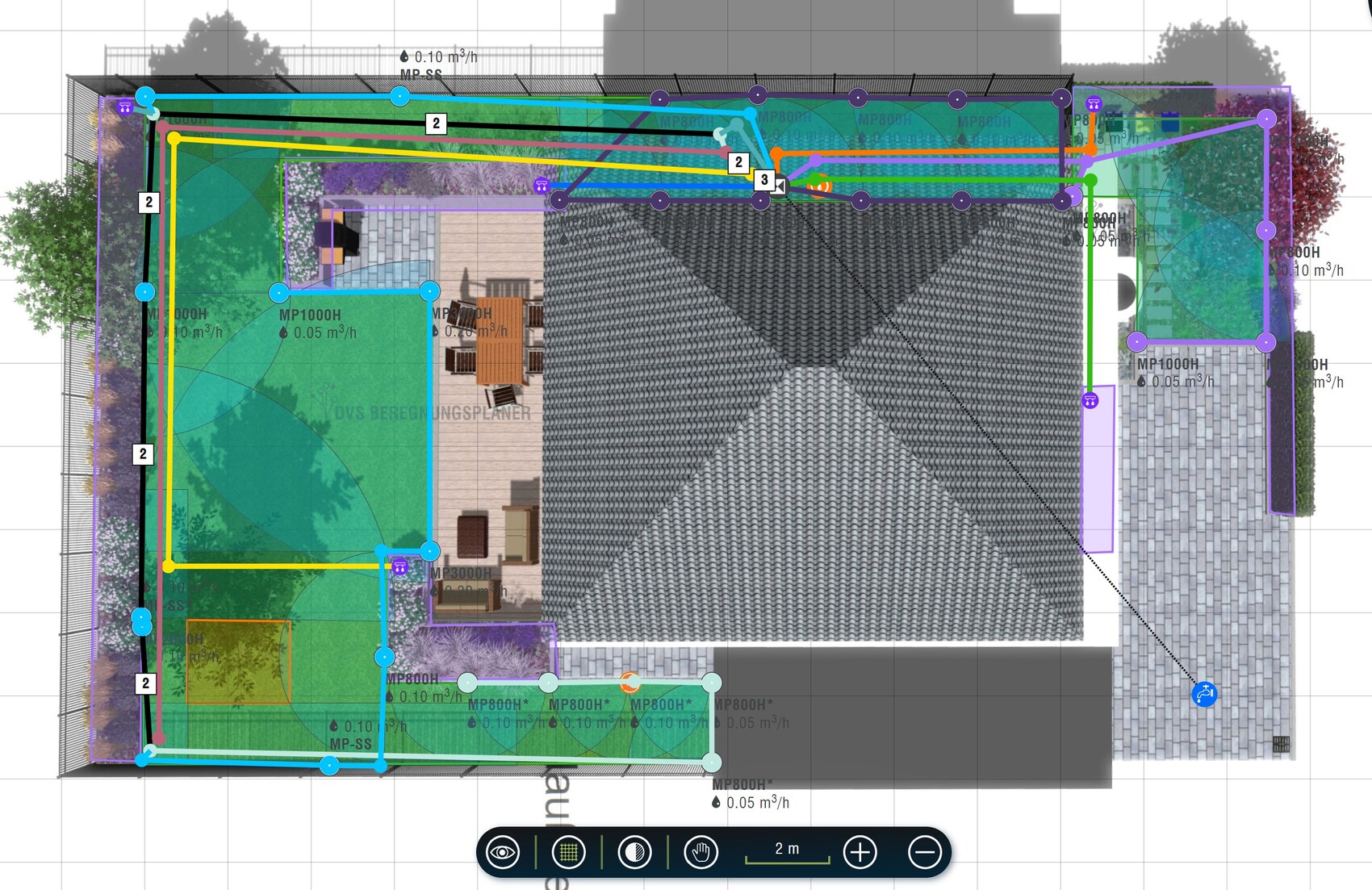The height and width of the screenshot is (890, 1372).
Task: Toggle visibility with the eye icon
Action: [x=503, y=852]
